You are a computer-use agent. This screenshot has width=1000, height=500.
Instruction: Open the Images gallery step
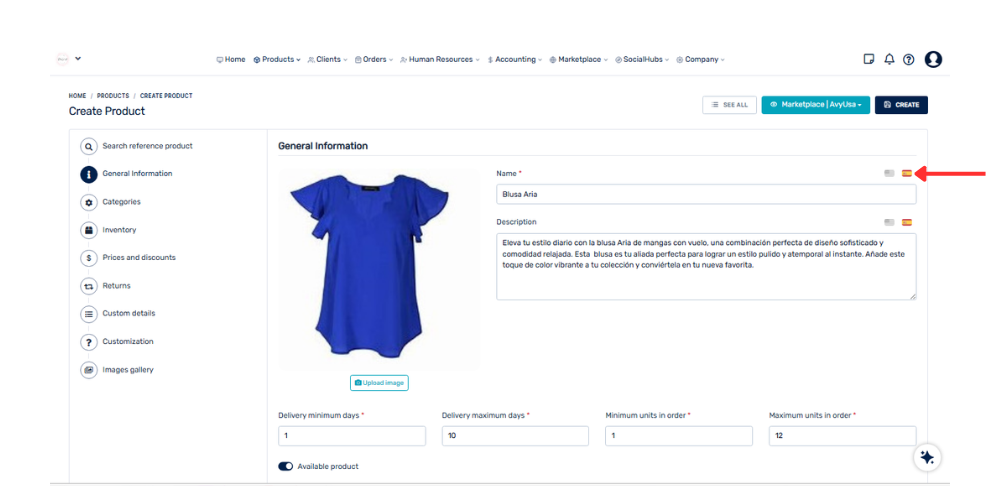[x=128, y=369]
